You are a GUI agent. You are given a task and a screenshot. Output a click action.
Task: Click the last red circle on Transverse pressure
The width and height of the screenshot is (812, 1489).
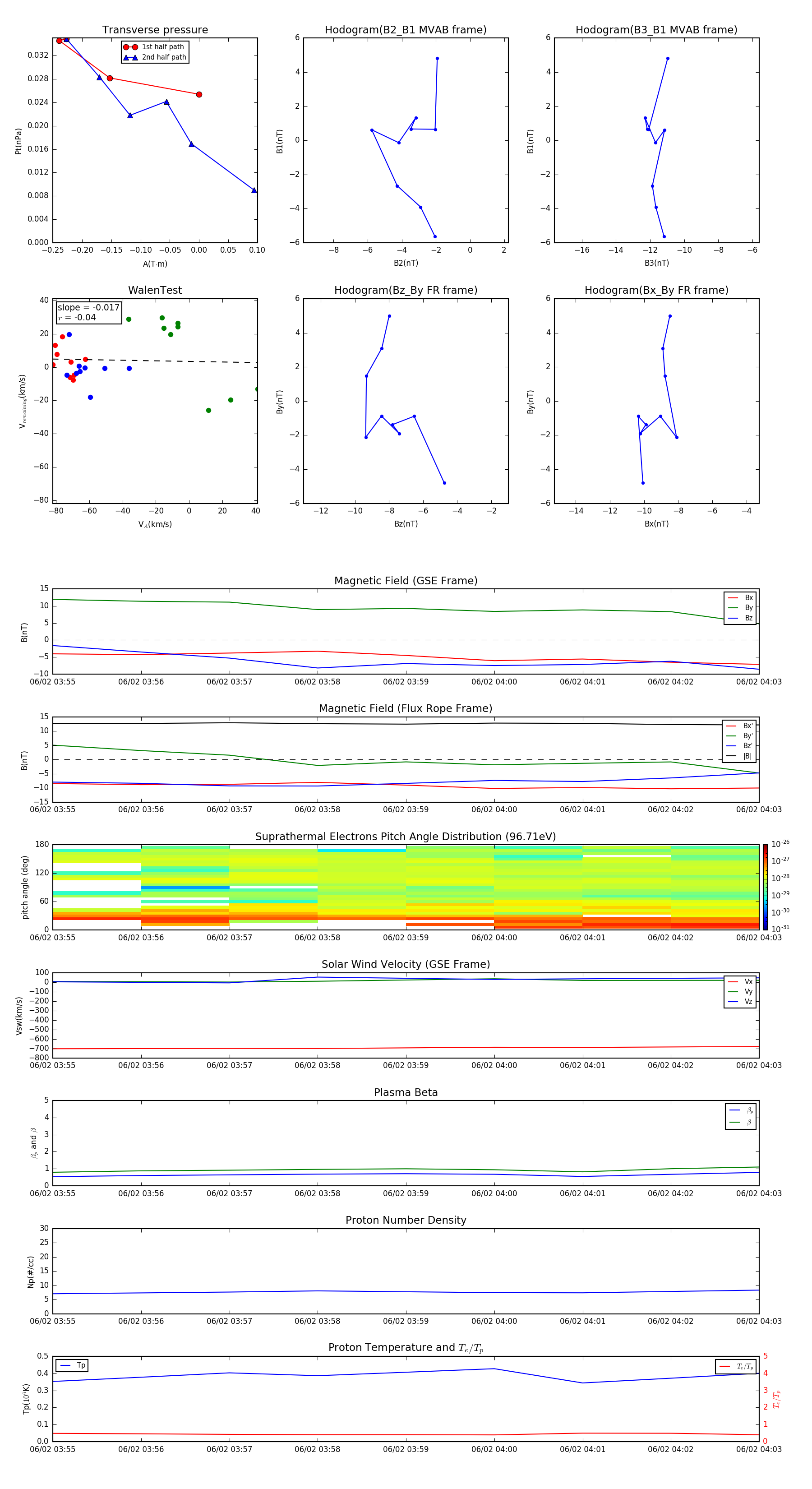click(x=199, y=95)
